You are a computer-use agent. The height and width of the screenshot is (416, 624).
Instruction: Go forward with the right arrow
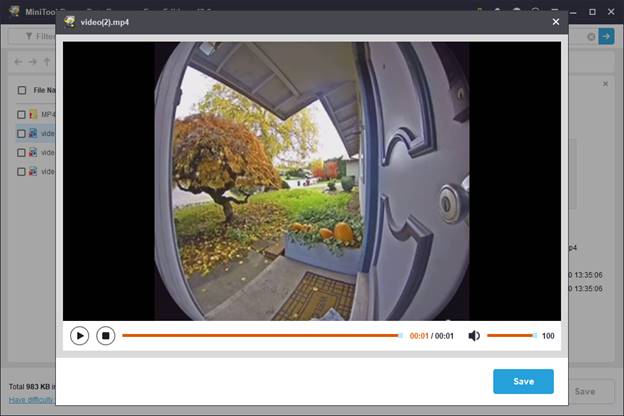click(x=33, y=62)
